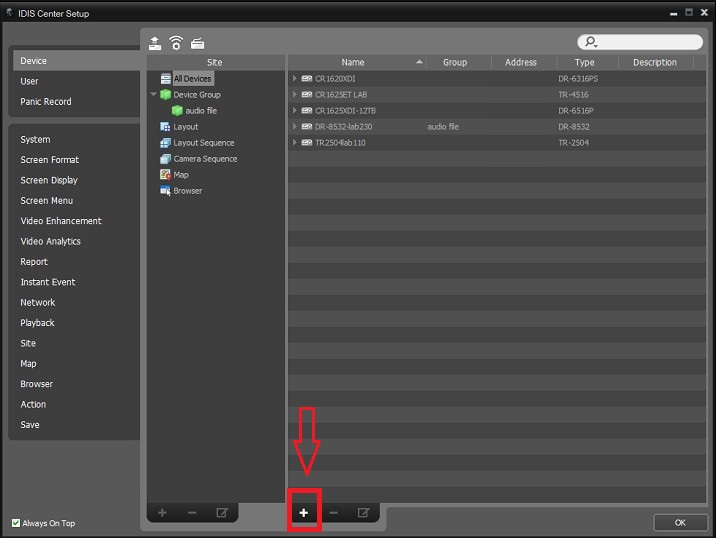The height and width of the screenshot is (538, 716).
Task: Click the TR-2504 type cell
Action: point(574,142)
